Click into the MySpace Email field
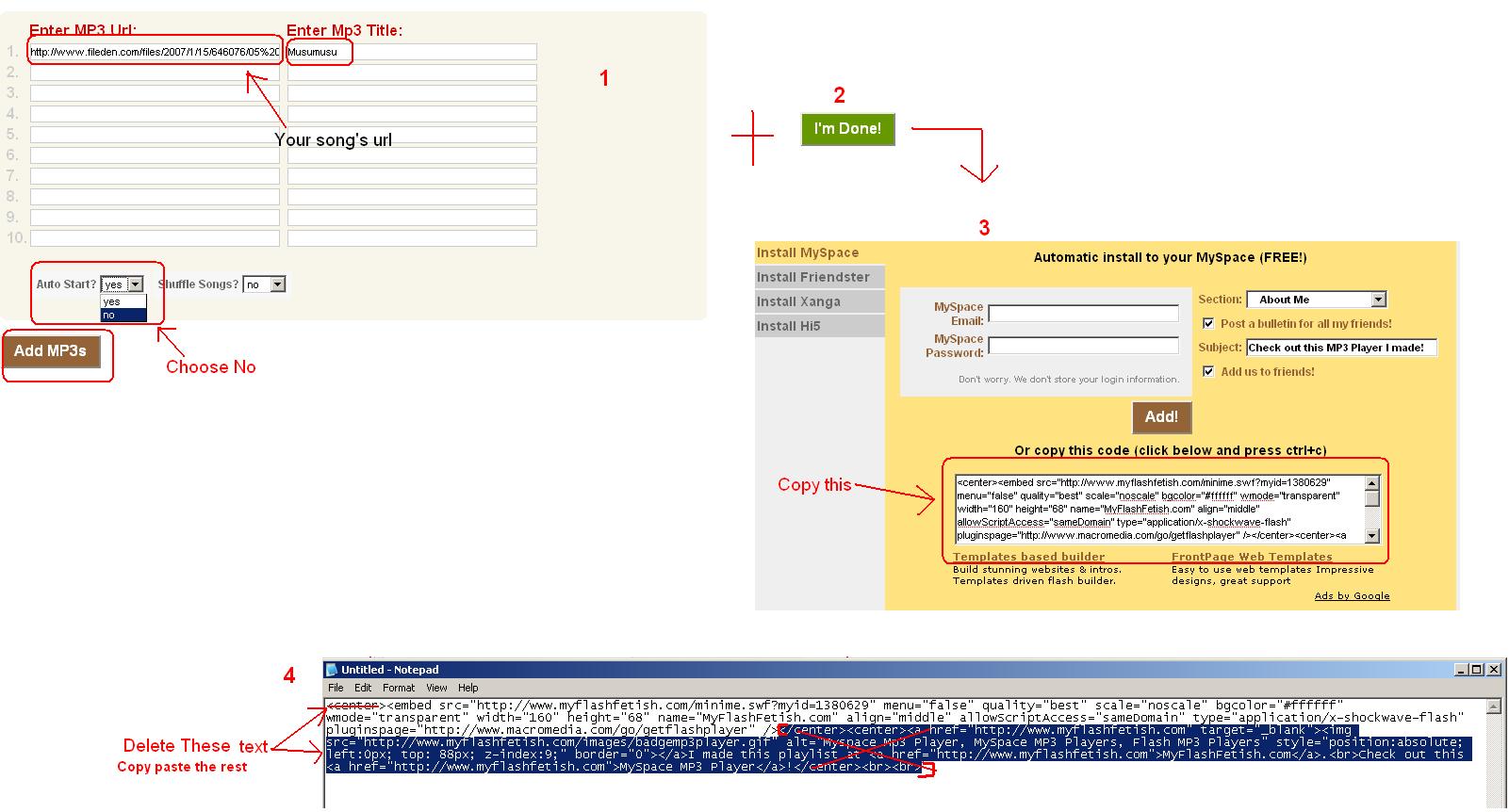This screenshot has height=812, width=1509. [x=1083, y=314]
